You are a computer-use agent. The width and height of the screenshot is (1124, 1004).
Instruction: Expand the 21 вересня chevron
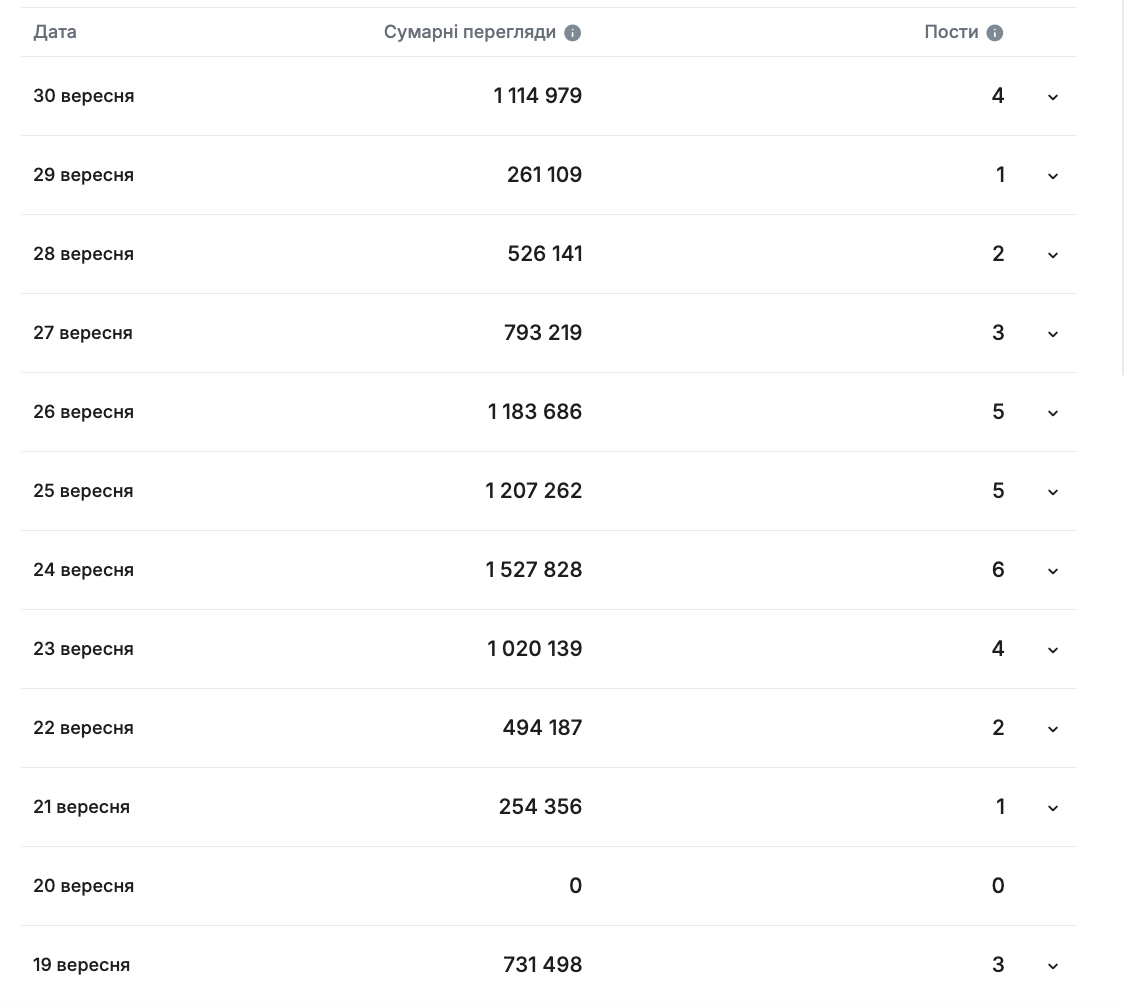pyautogui.click(x=1052, y=808)
